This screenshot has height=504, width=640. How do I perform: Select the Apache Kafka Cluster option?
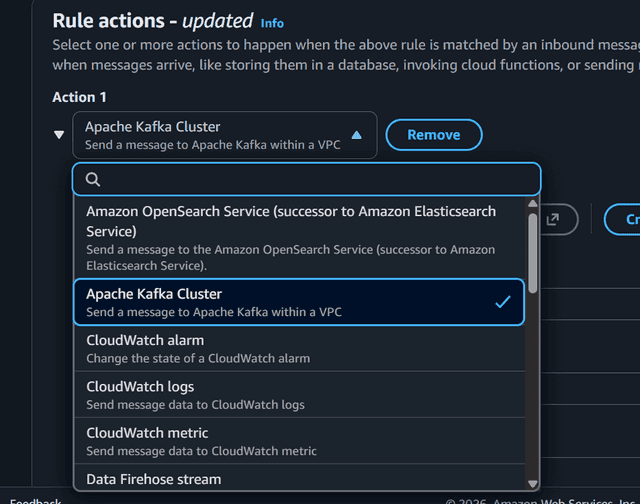click(299, 302)
